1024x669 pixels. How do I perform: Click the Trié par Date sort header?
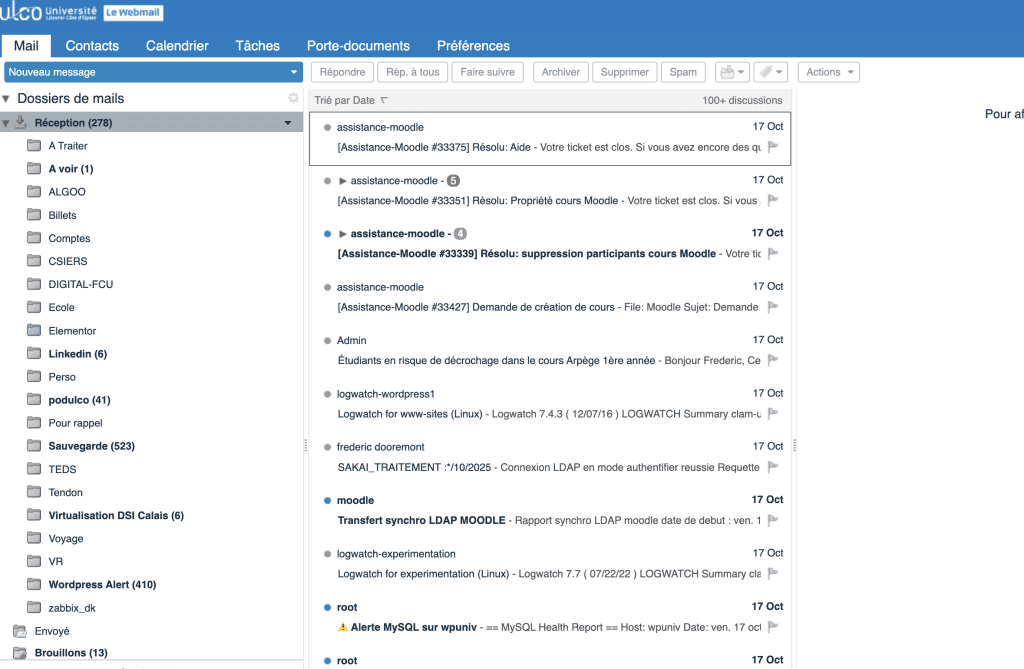[350, 100]
